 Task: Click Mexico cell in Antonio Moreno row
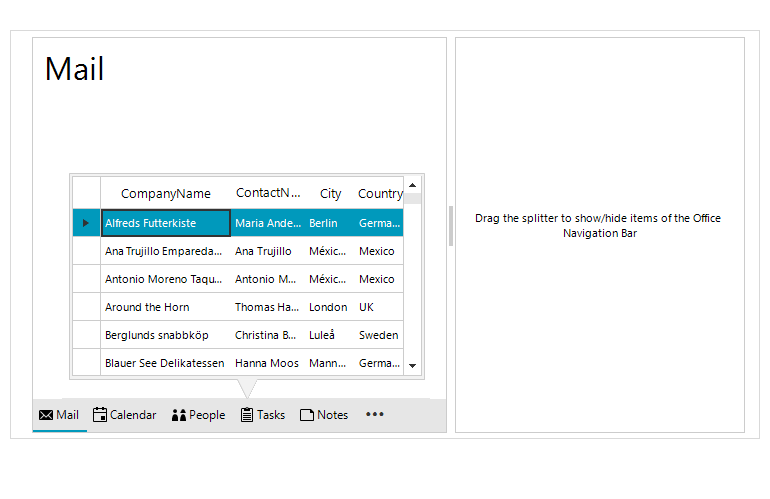coord(379,279)
